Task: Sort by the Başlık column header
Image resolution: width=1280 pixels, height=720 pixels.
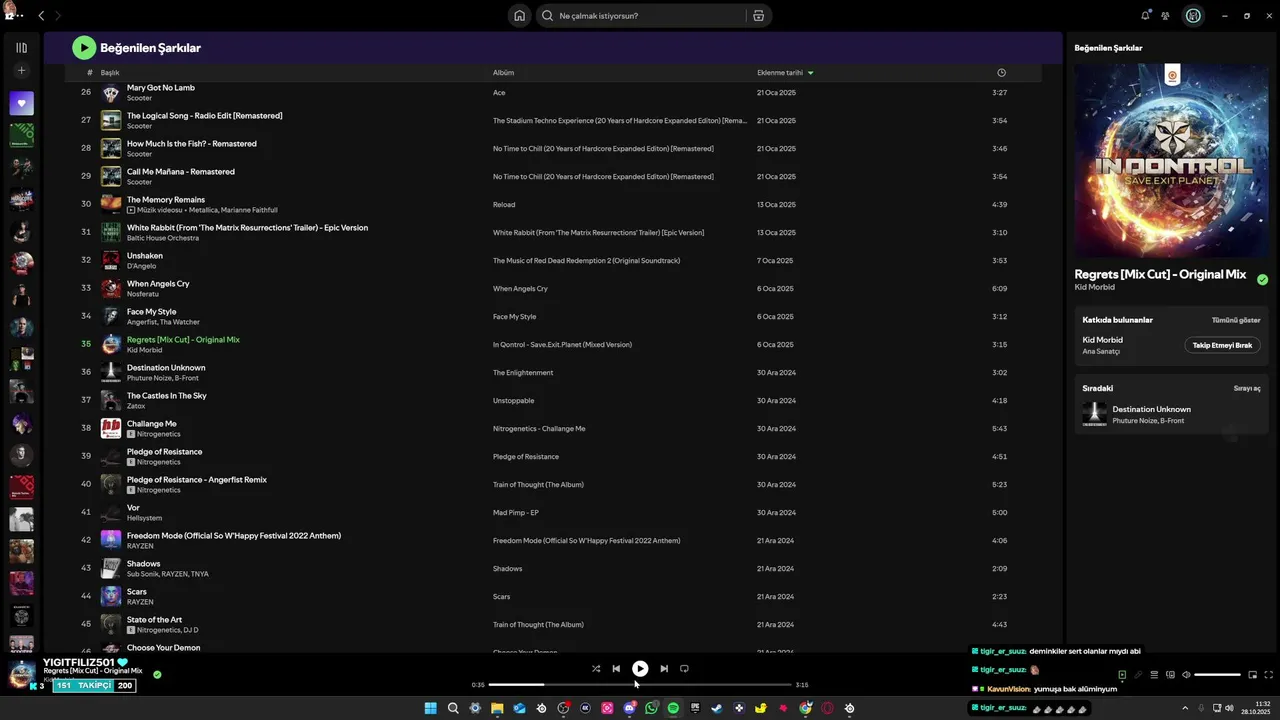Action: pos(110,73)
